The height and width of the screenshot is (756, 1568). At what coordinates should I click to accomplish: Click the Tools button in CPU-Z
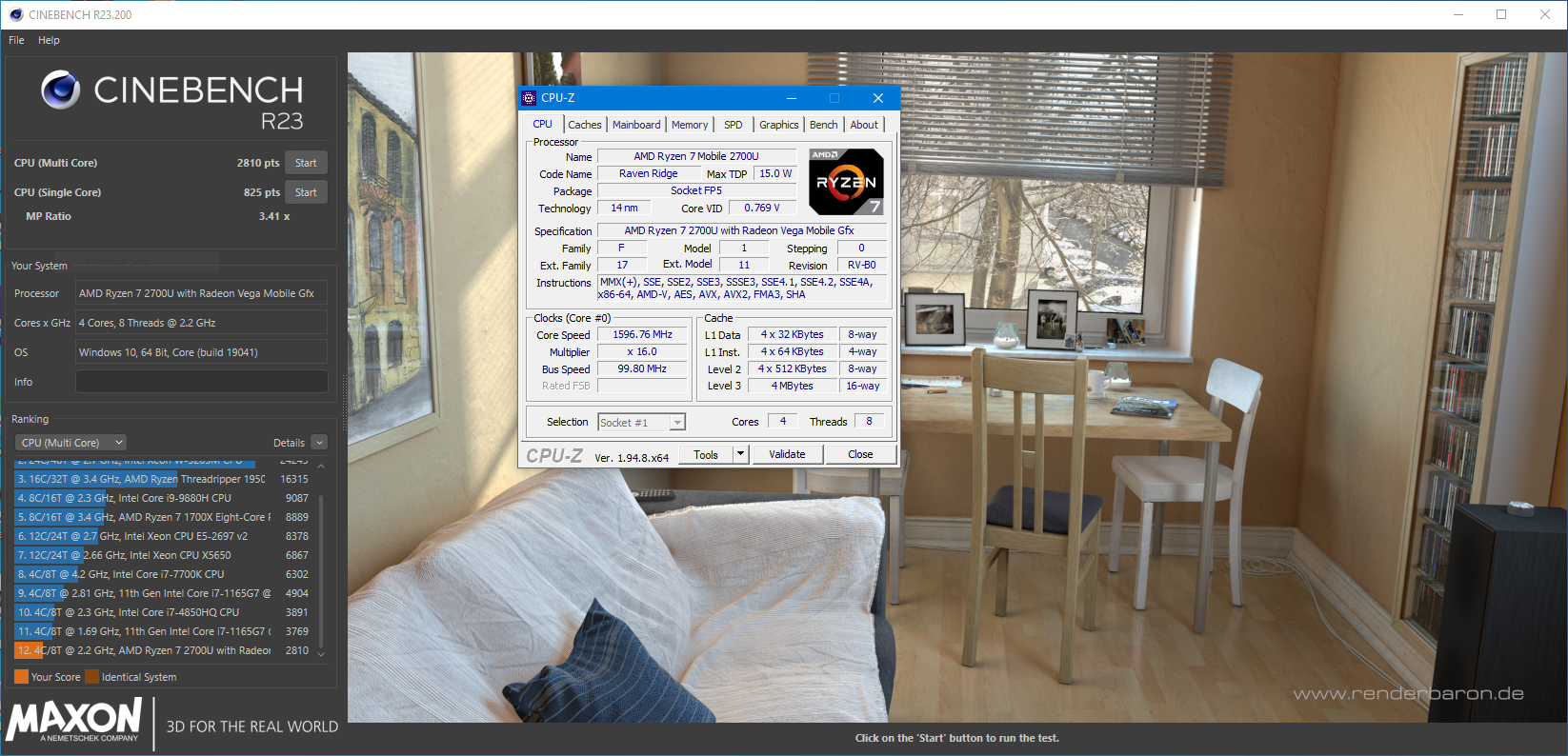point(706,454)
